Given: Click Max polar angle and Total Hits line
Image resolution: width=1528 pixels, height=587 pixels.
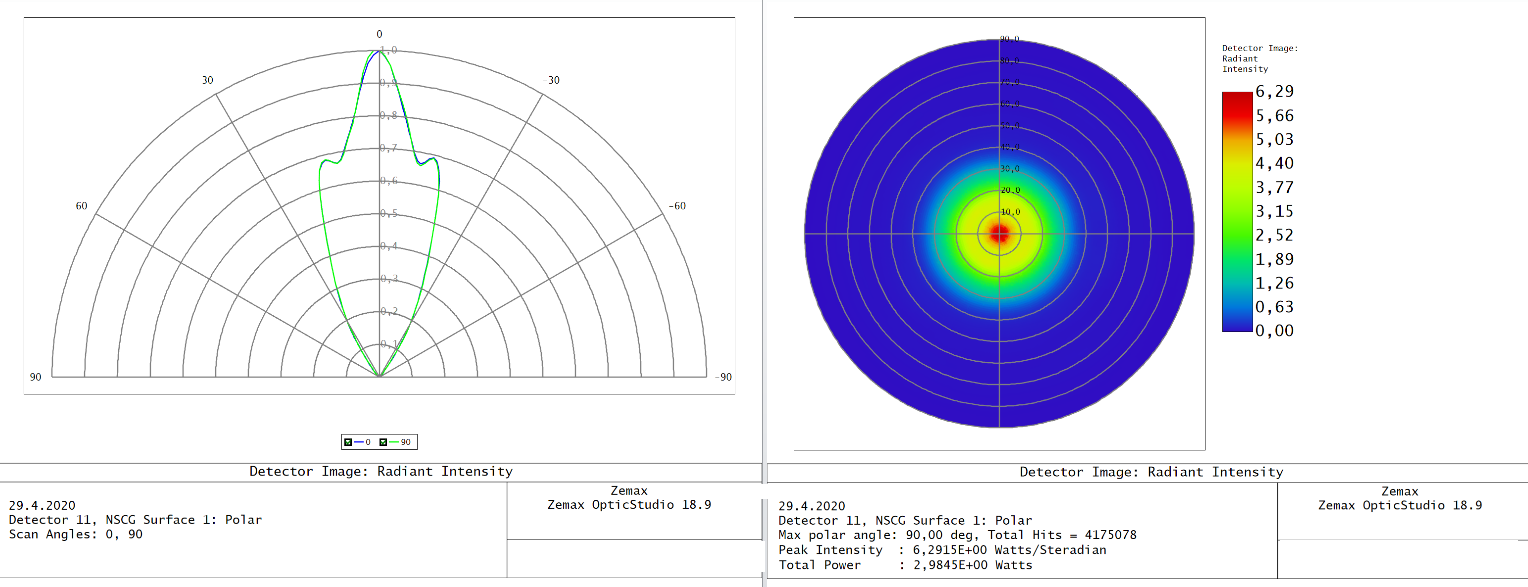Looking at the screenshot, I should 957,535.
